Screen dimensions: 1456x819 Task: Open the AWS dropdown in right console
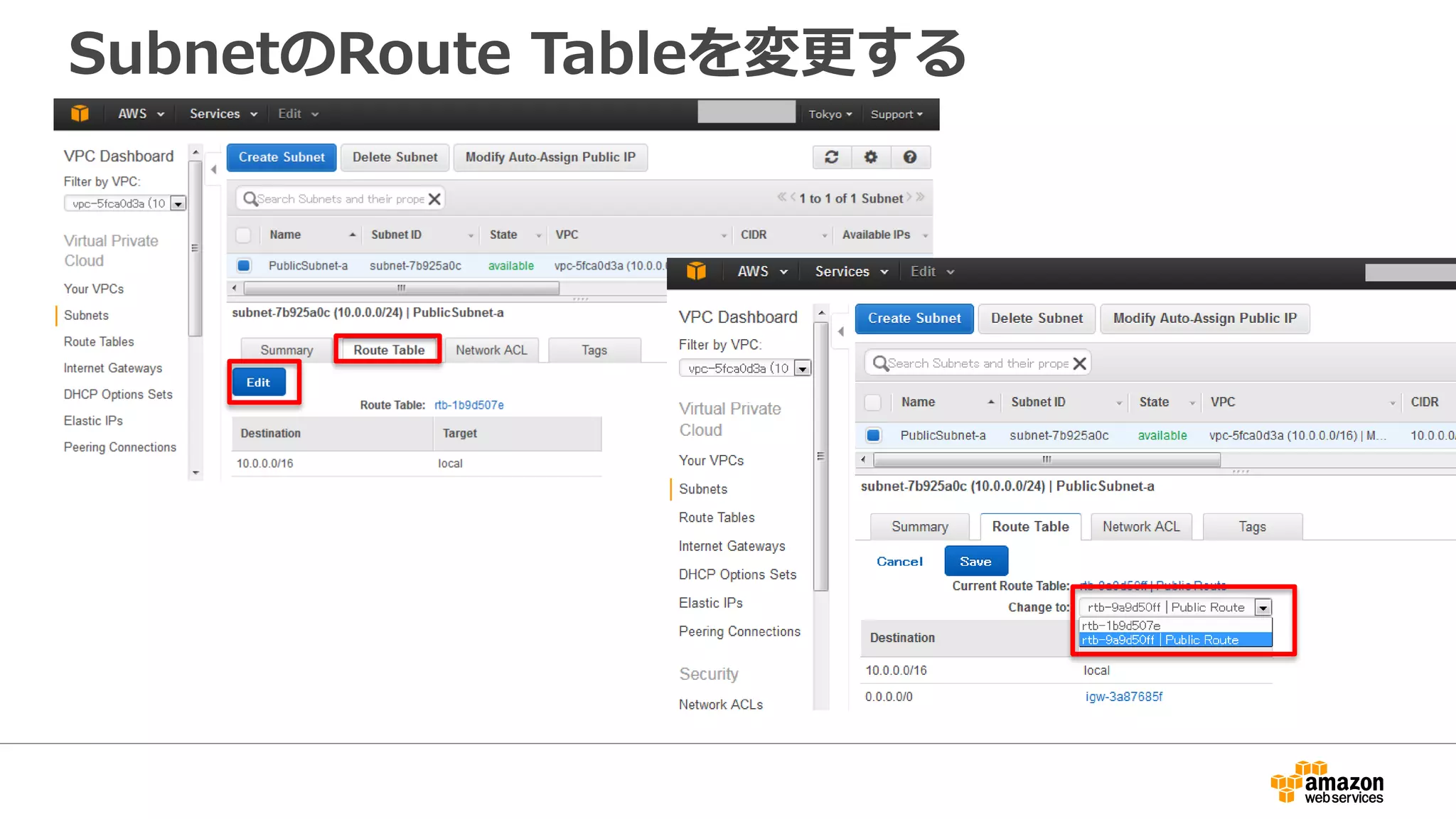[x=762, y=272]
